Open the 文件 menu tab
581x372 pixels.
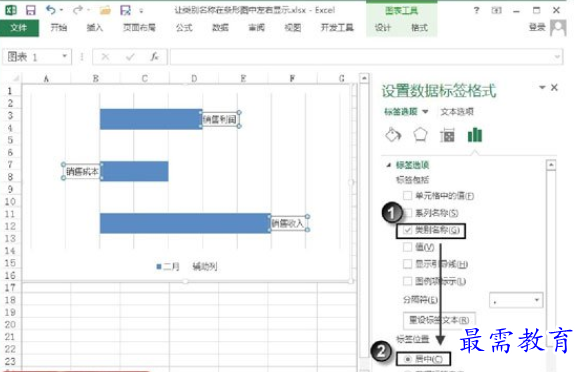19,28
